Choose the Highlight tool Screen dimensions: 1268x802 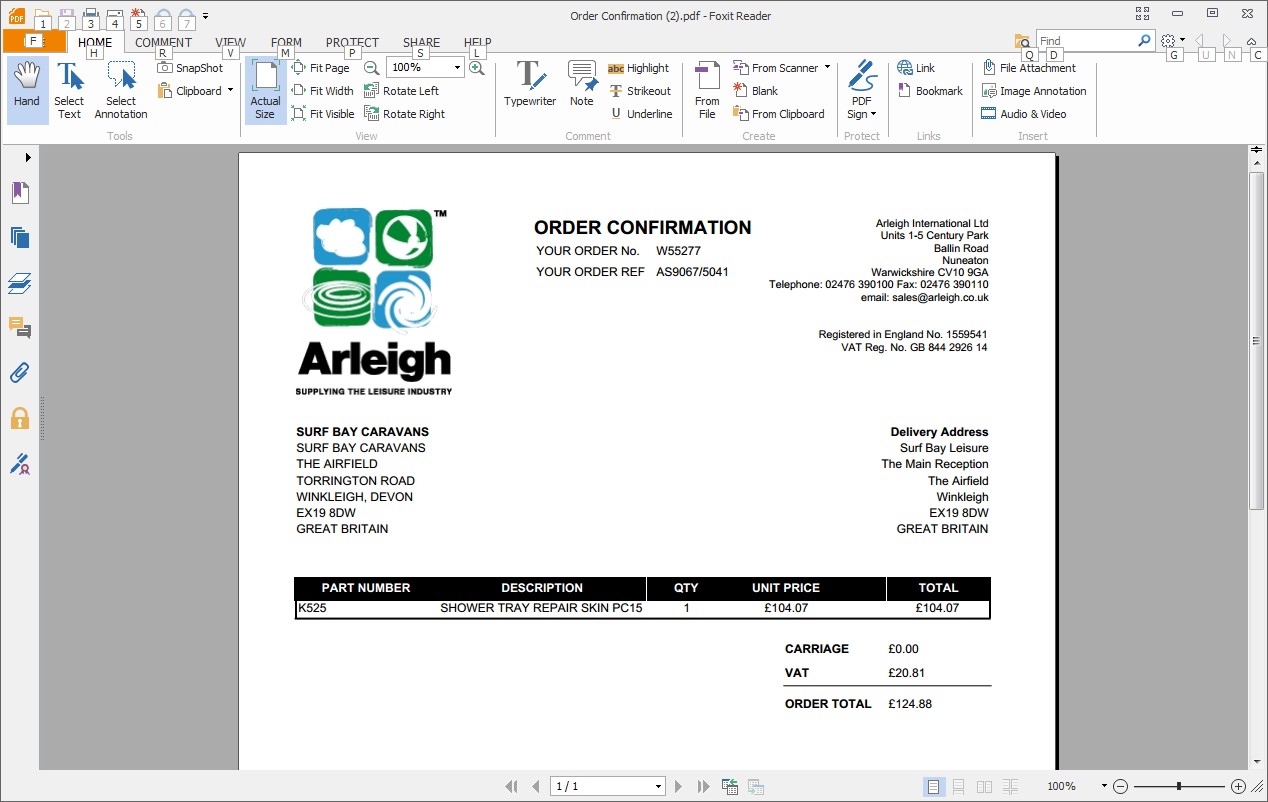(639, 68)
